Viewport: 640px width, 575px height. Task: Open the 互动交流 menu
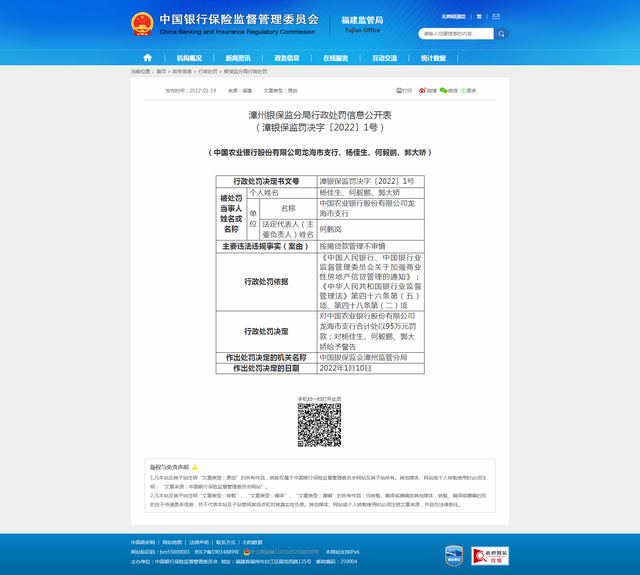click(x=384, y=58)
